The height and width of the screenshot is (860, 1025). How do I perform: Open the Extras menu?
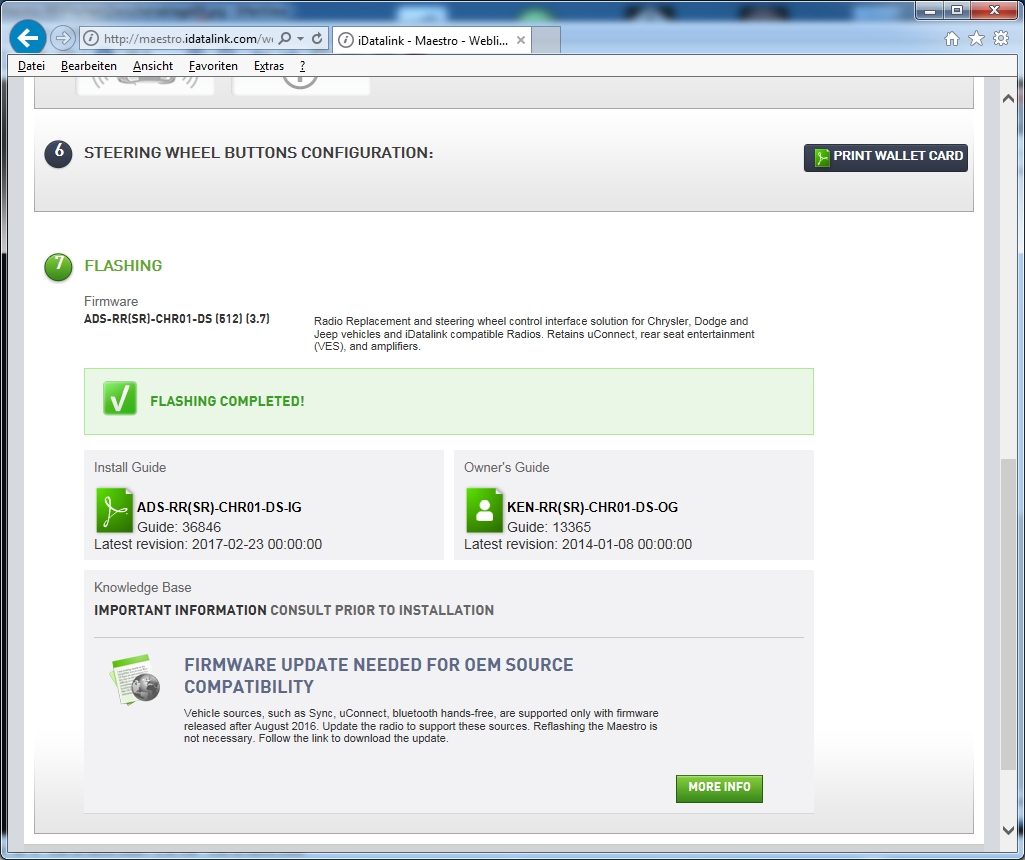(269, 66)
